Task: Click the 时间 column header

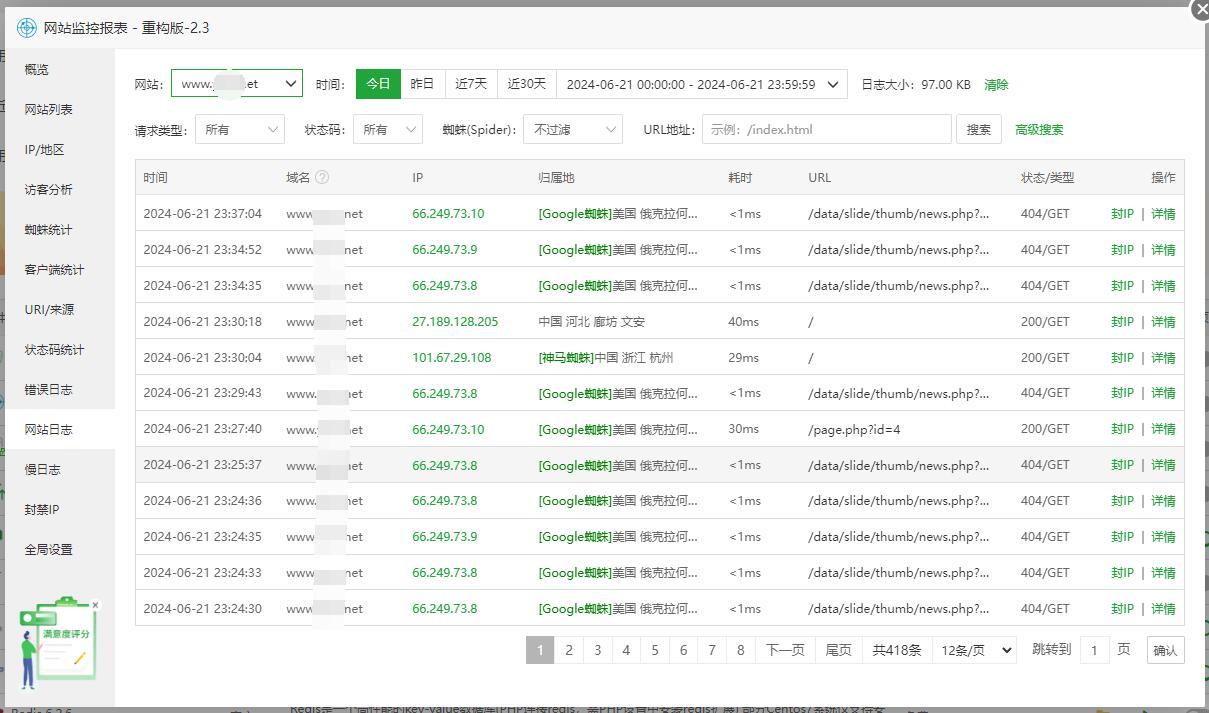Action: pos(155,177)
